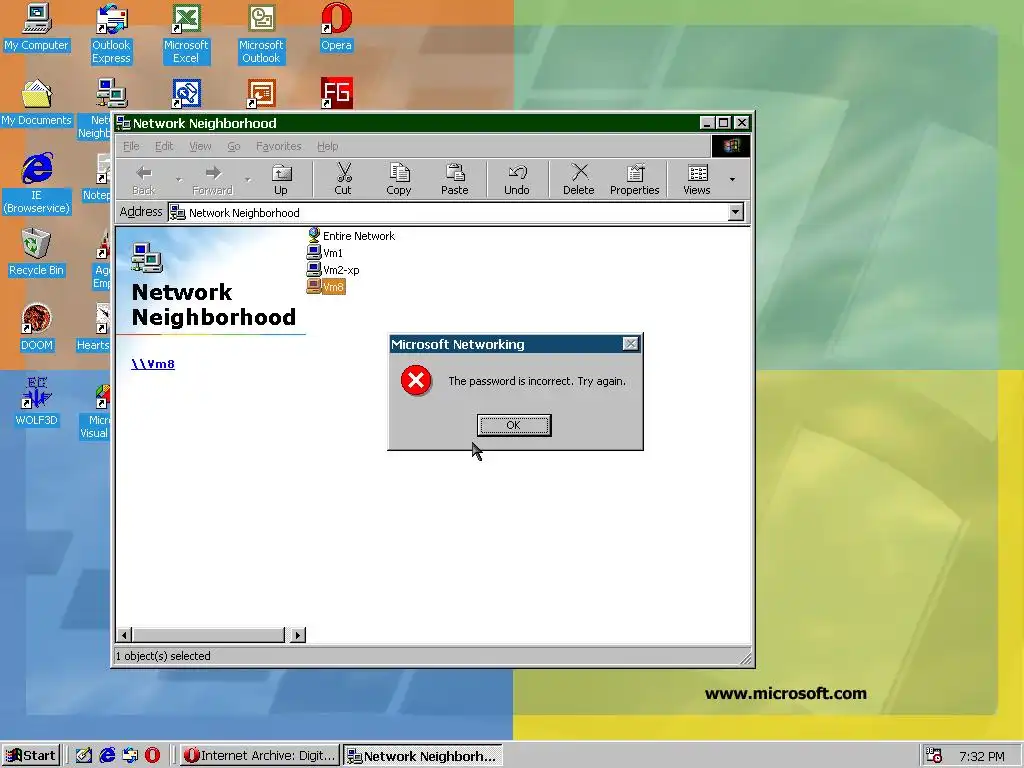Screen dimensions: 1024x768
Task: Select My Computer desktop icon
Action: 37,27
